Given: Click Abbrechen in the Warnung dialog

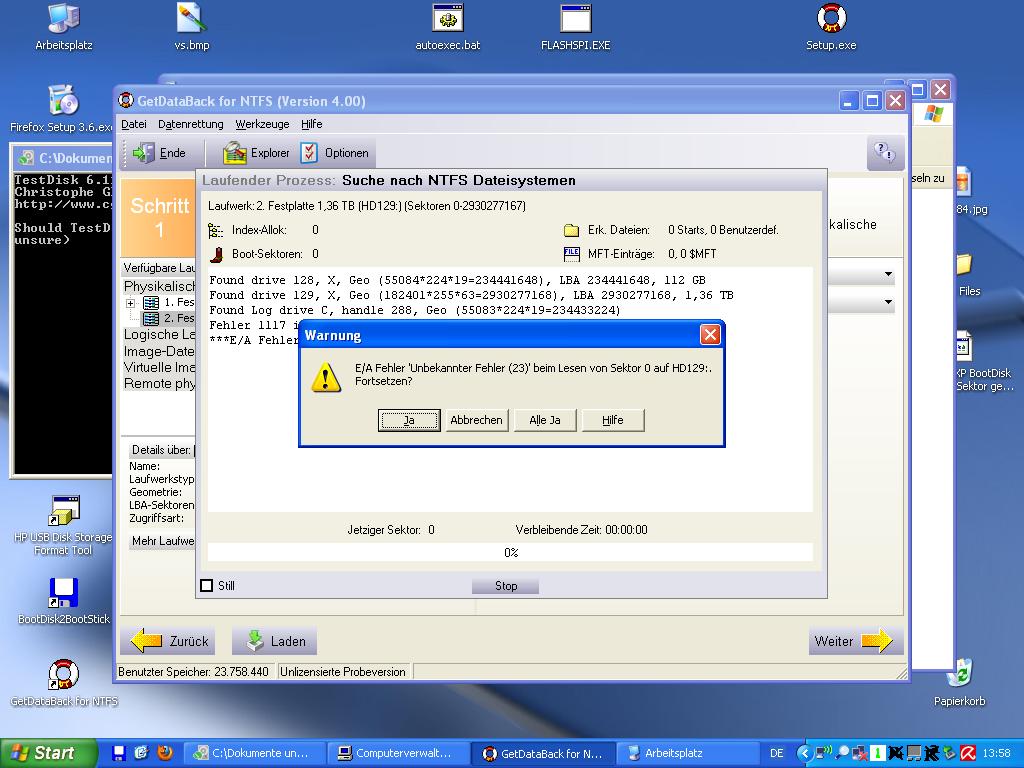Looking at the screenshot, I should (x=476, y=420).
